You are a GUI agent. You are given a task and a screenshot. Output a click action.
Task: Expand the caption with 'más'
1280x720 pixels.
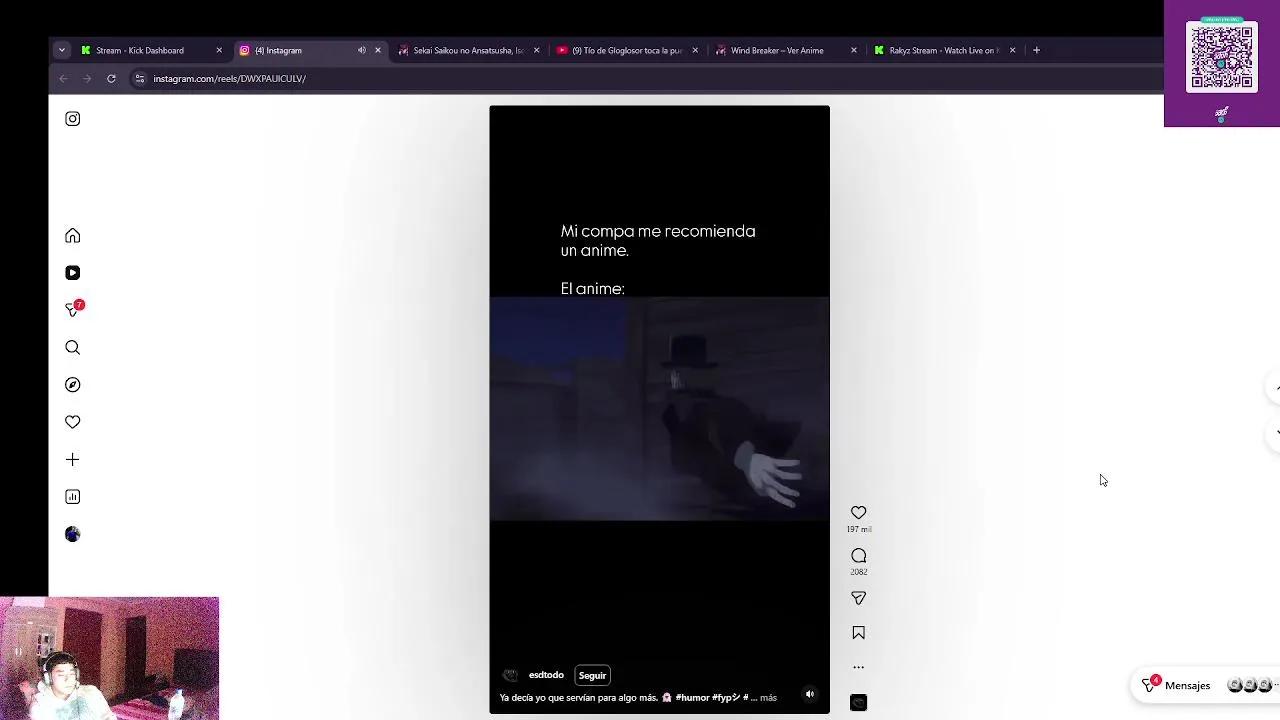(768, 698)
